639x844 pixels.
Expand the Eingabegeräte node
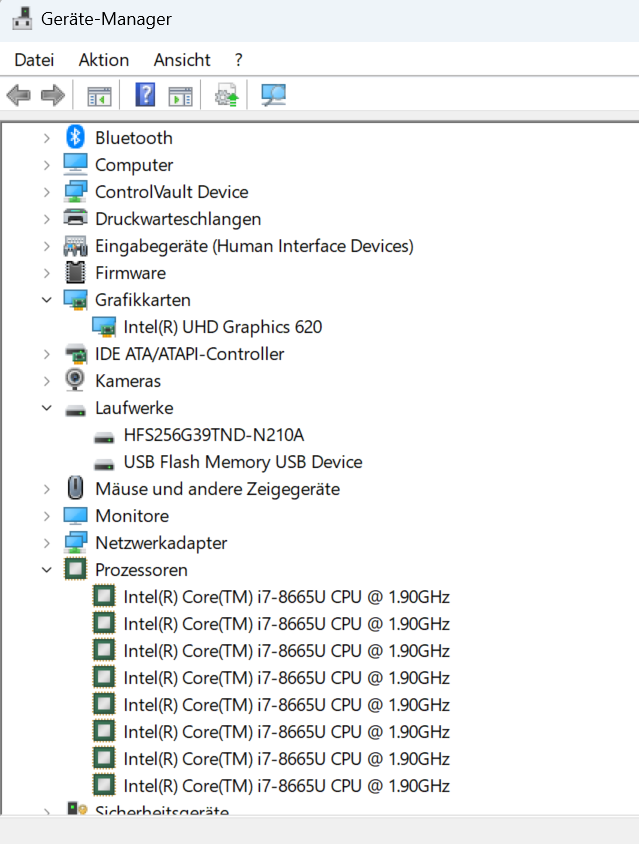click(x=47, y=246)
